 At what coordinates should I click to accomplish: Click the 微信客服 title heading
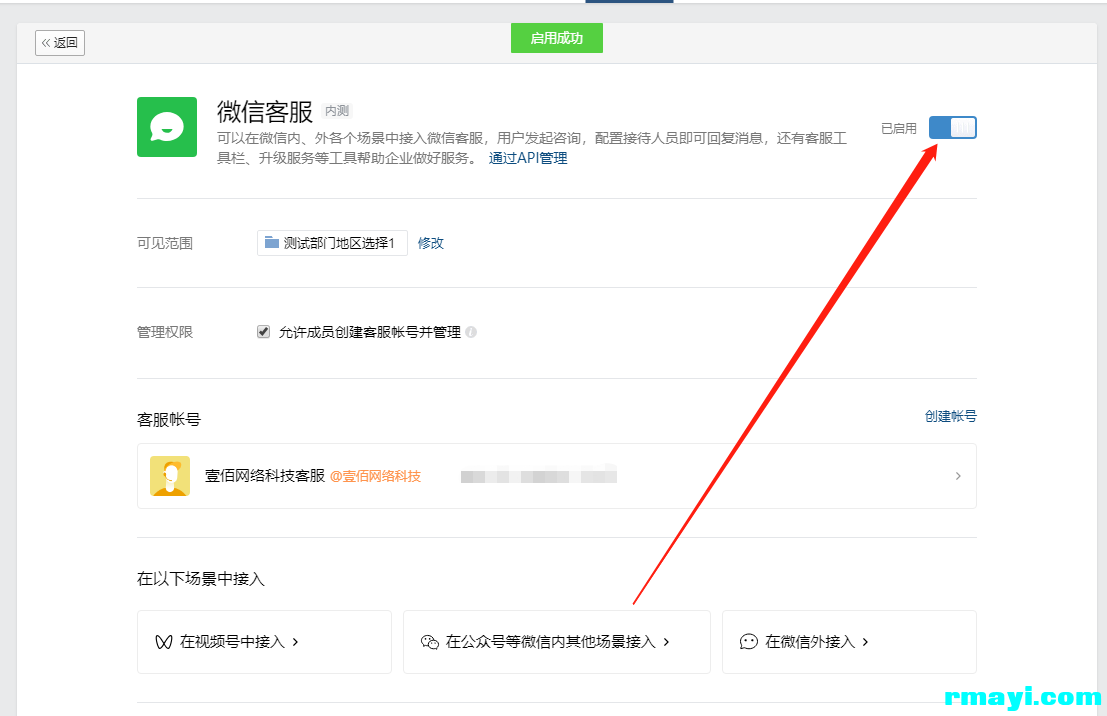click(x=265, y=112)
